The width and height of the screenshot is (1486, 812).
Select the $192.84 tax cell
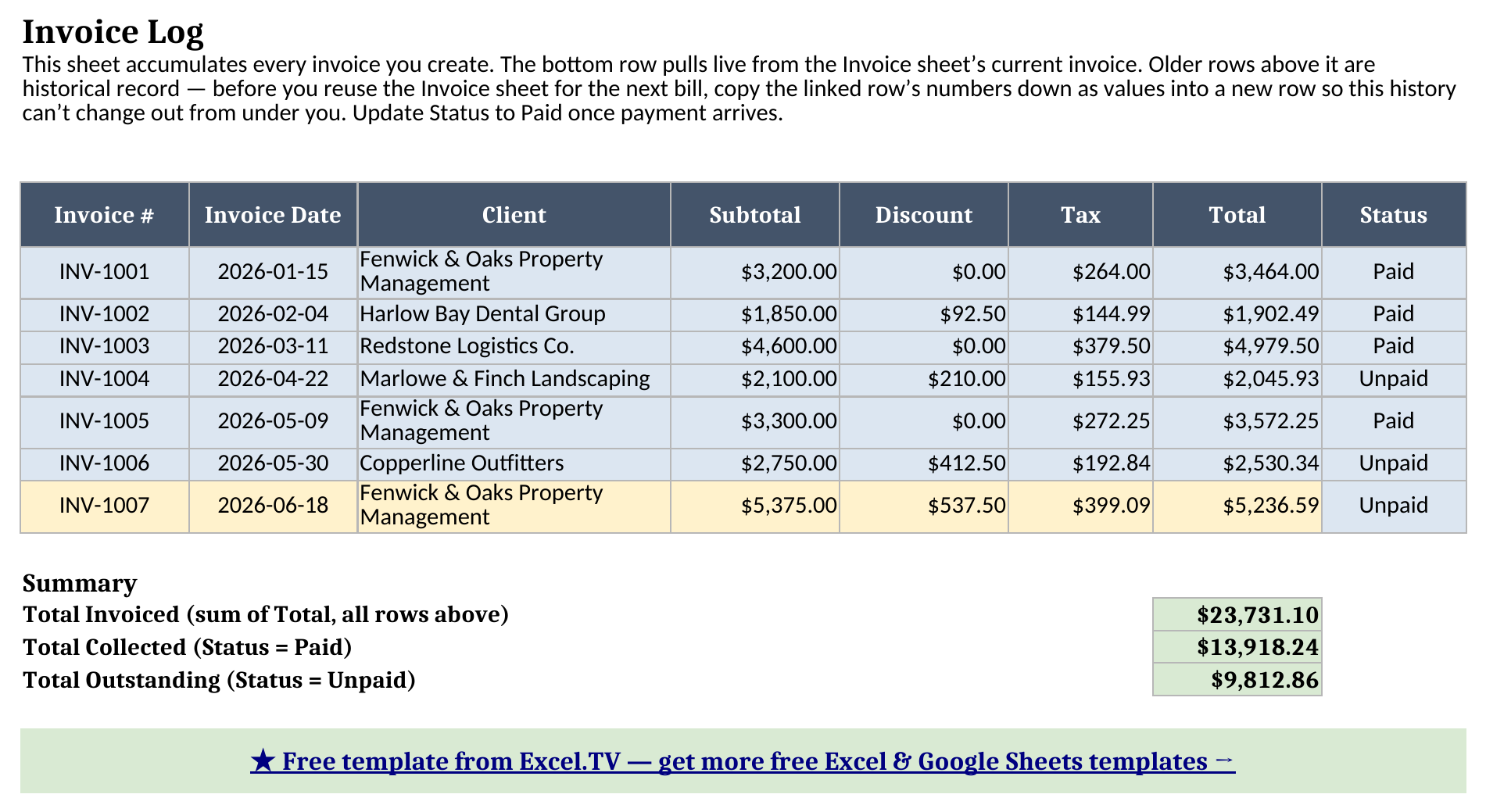click(x=1080, y=463)
